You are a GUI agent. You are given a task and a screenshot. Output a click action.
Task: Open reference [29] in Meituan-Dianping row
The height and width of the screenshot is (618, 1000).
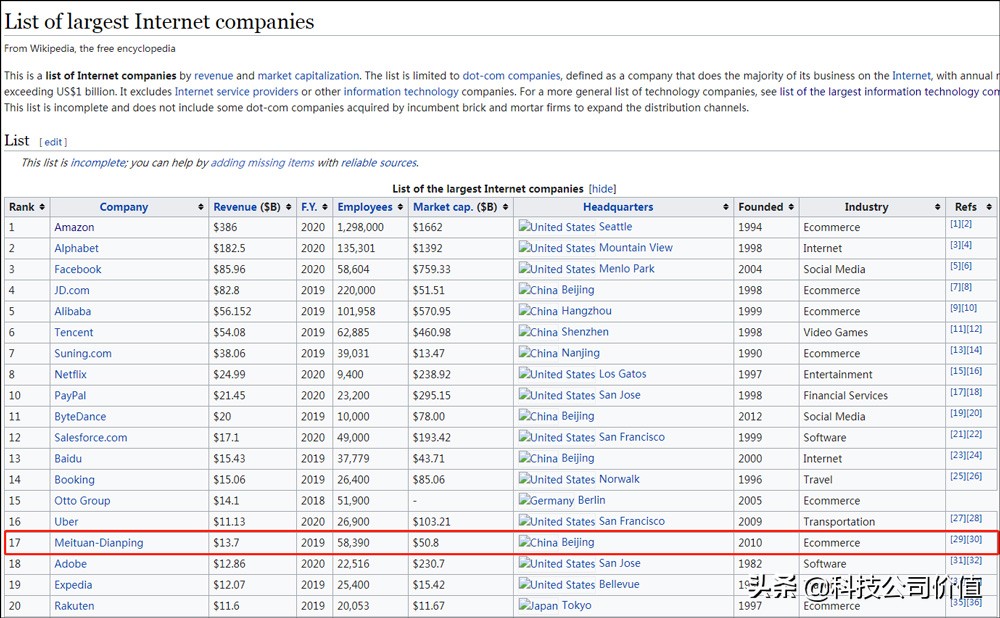point(956,540)
